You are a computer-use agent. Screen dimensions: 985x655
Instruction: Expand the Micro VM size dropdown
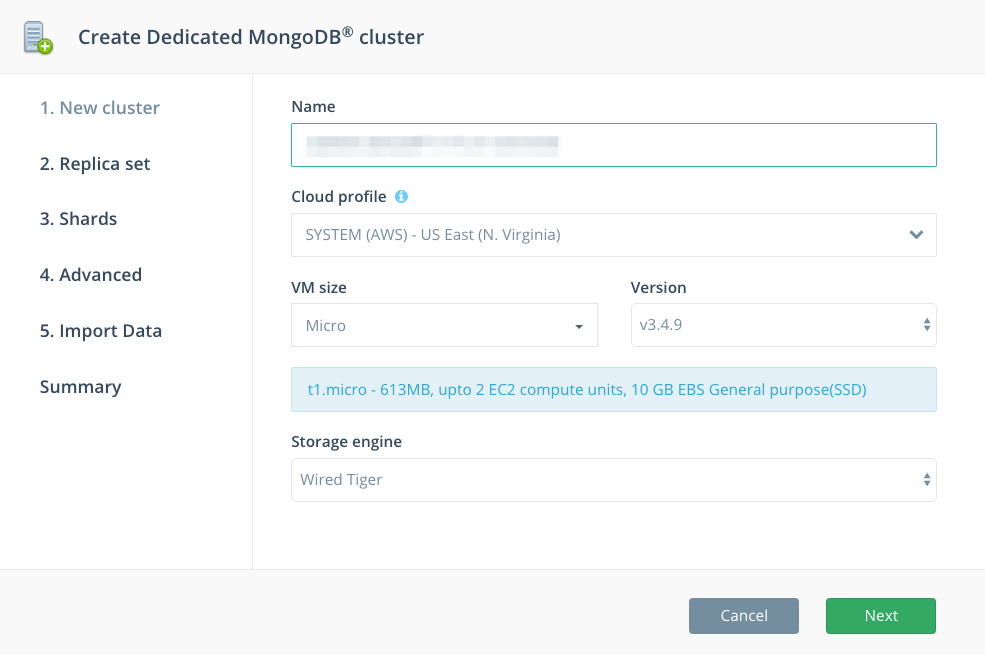(444, 325)
